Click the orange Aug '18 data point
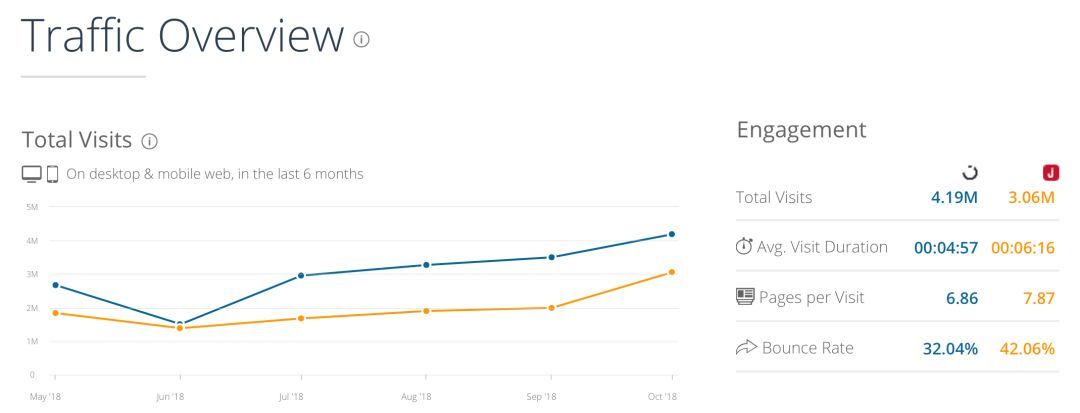 coord(426,311)
